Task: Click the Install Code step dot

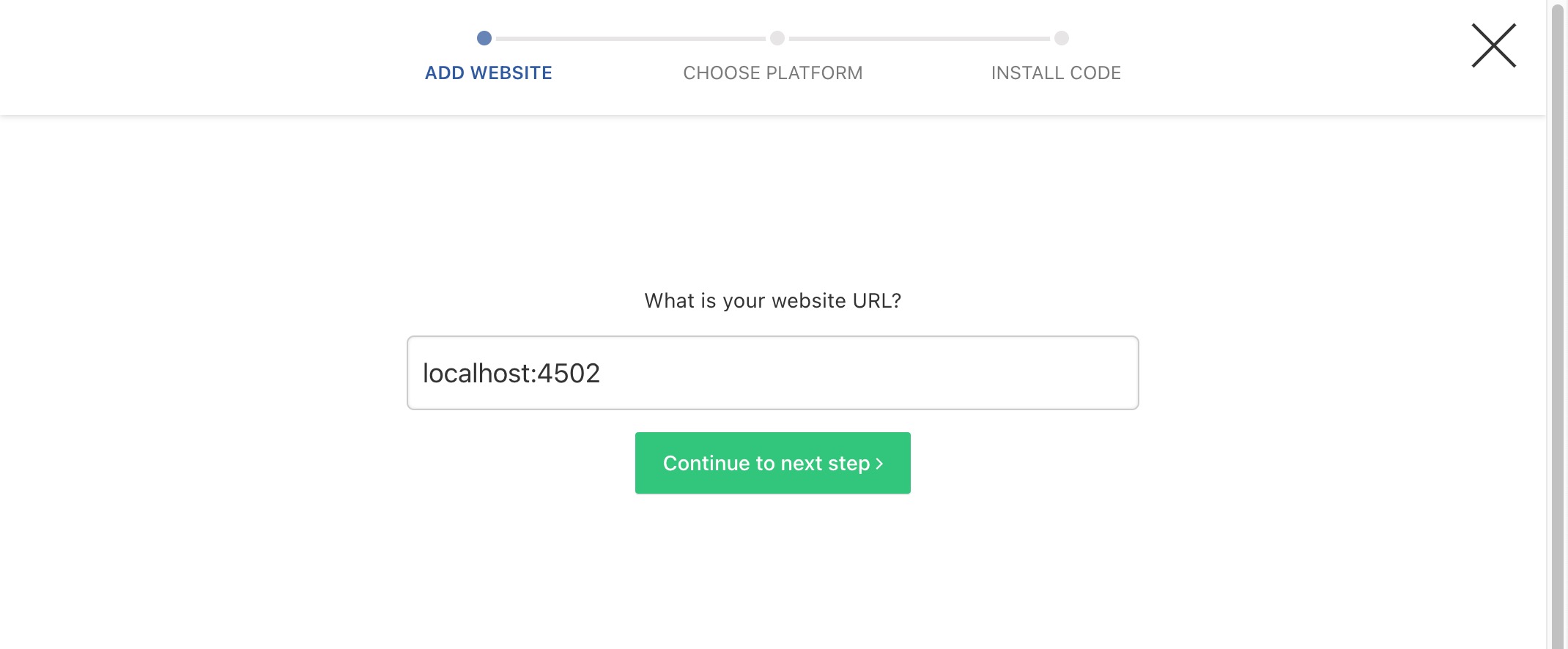Action: [x=1062, y=38]
